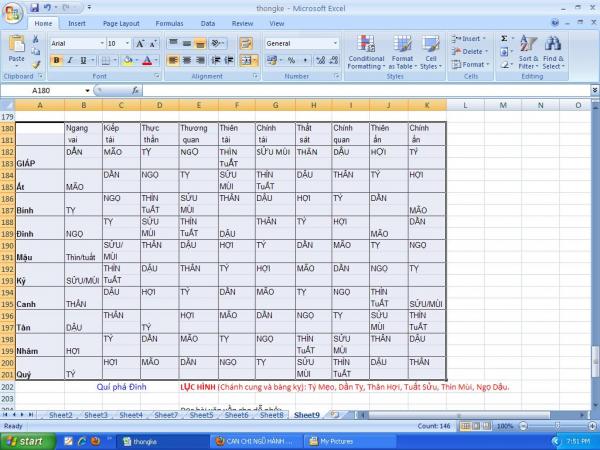Click the Italic formatting icon

pyautogui.click(x=70, y=60)
